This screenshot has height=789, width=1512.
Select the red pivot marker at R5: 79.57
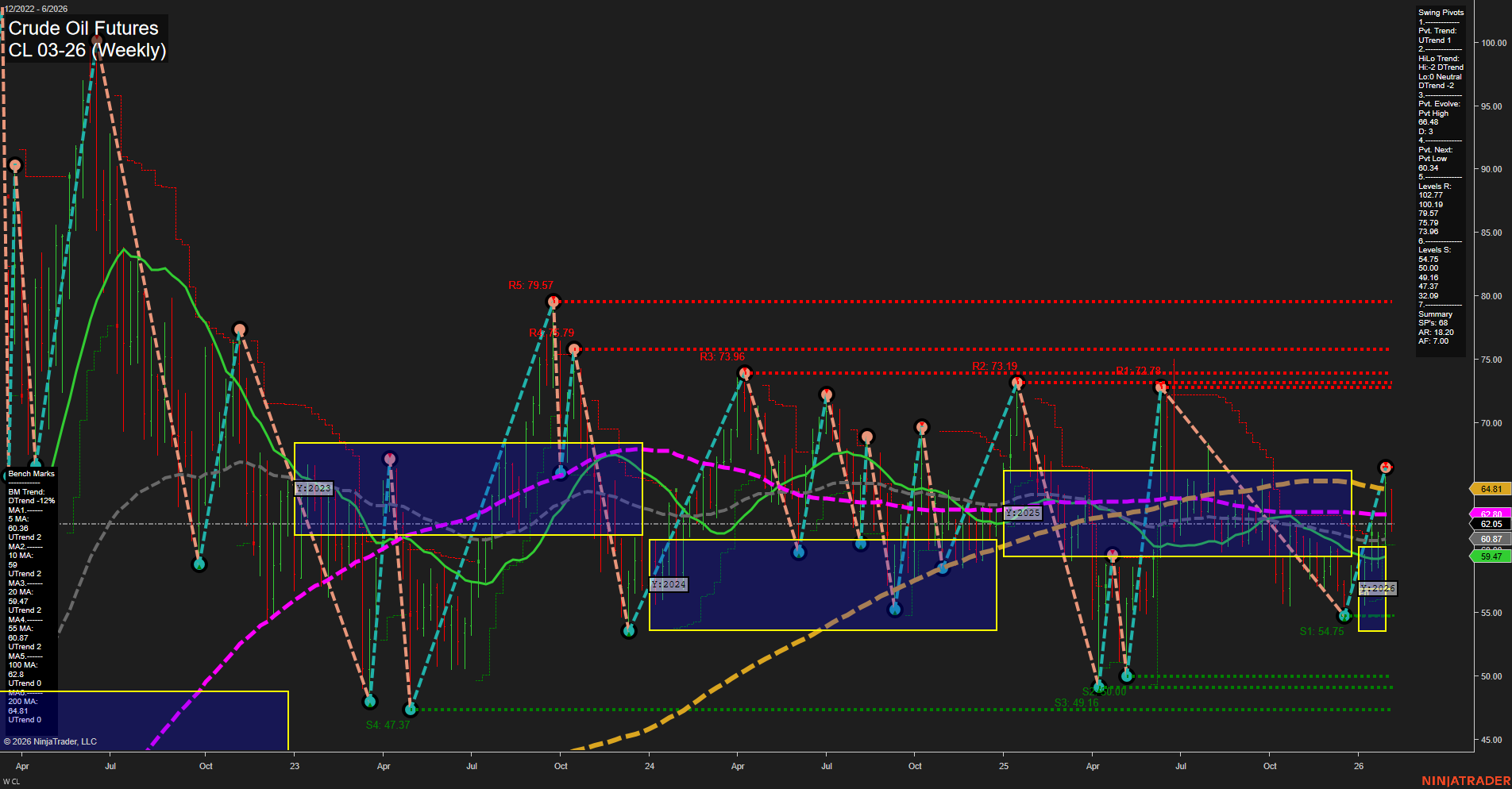(554, 301)
